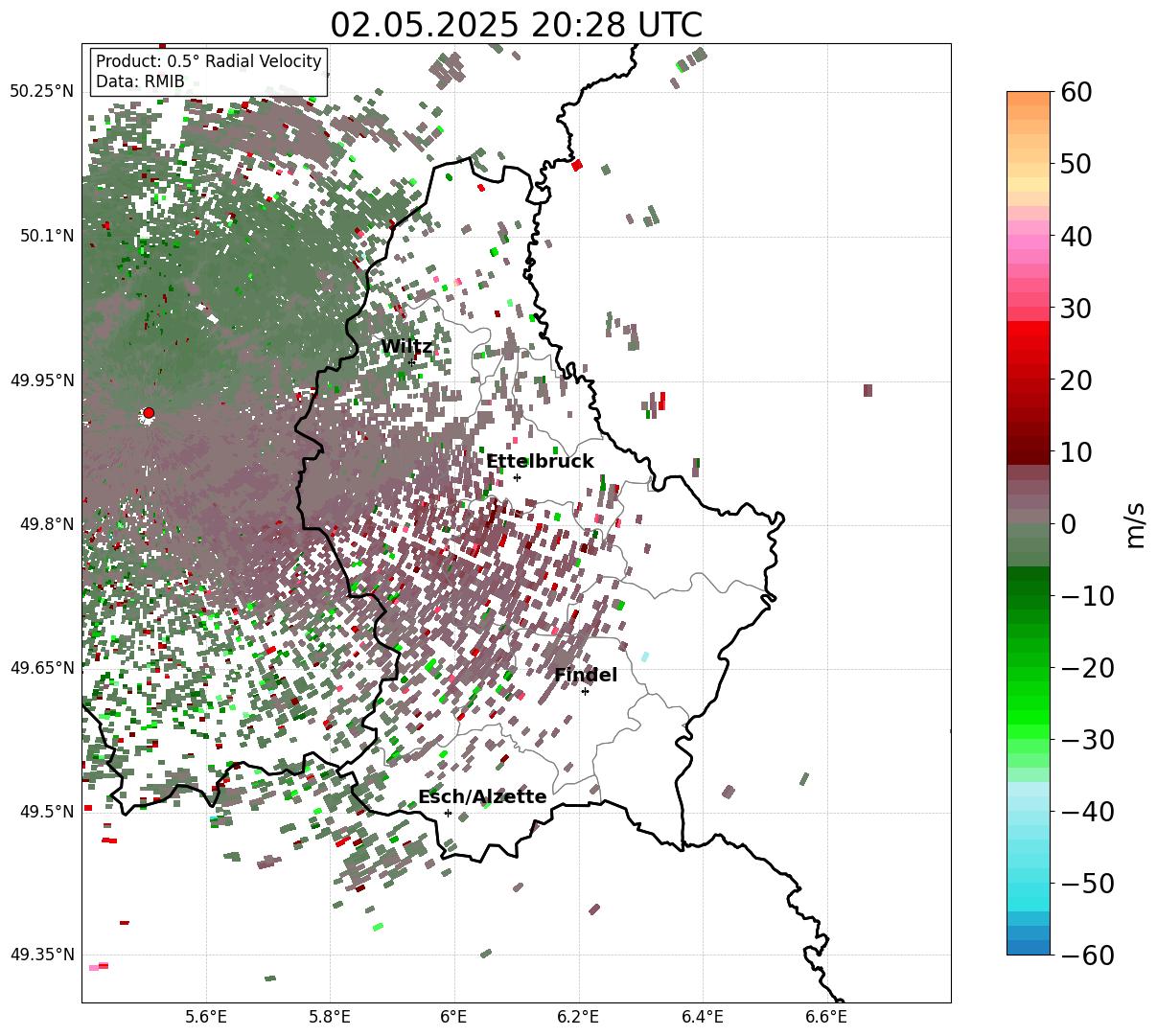Click the Ettelbruck city label
The image size is (1157, 1036).
540,462
